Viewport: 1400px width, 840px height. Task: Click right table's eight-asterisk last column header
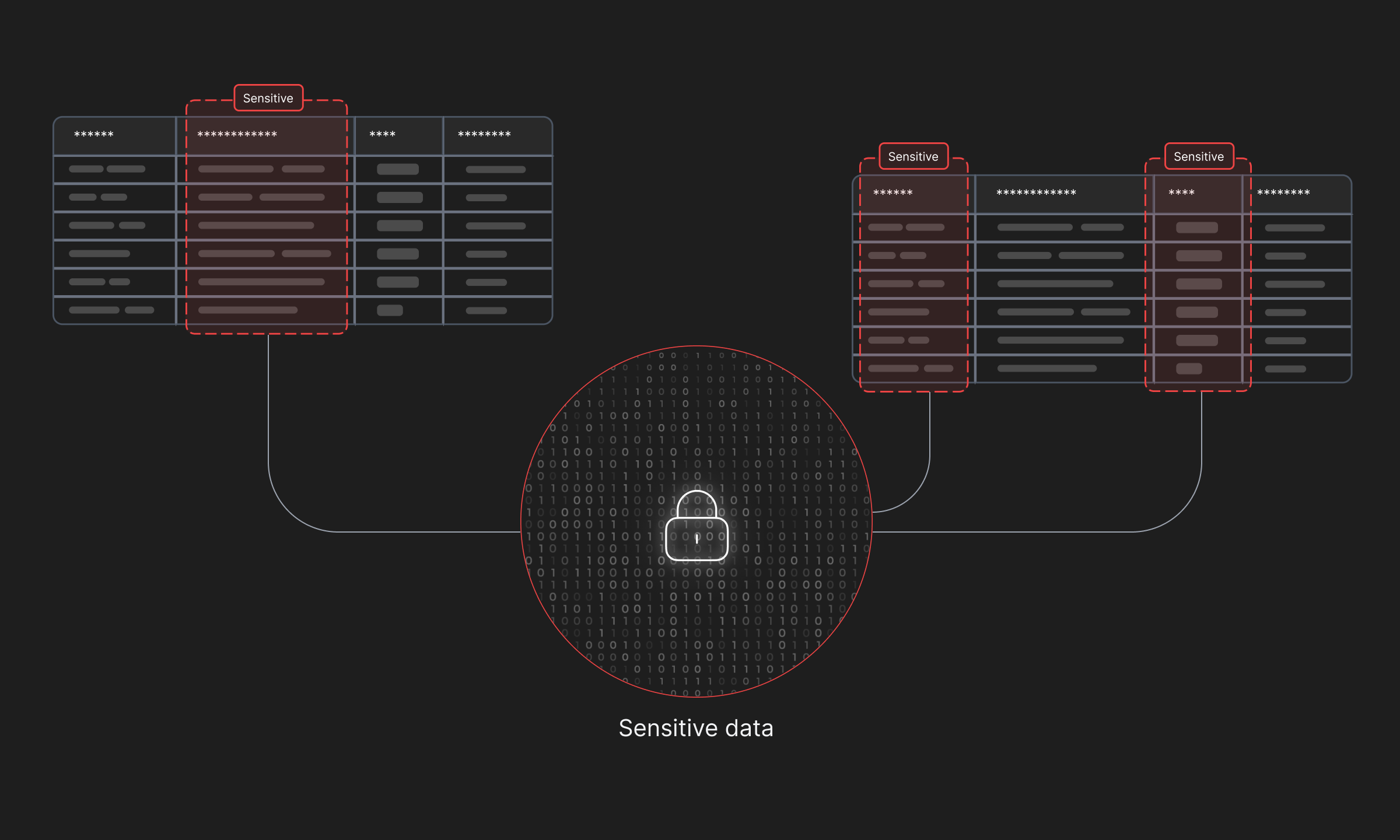1283,193
